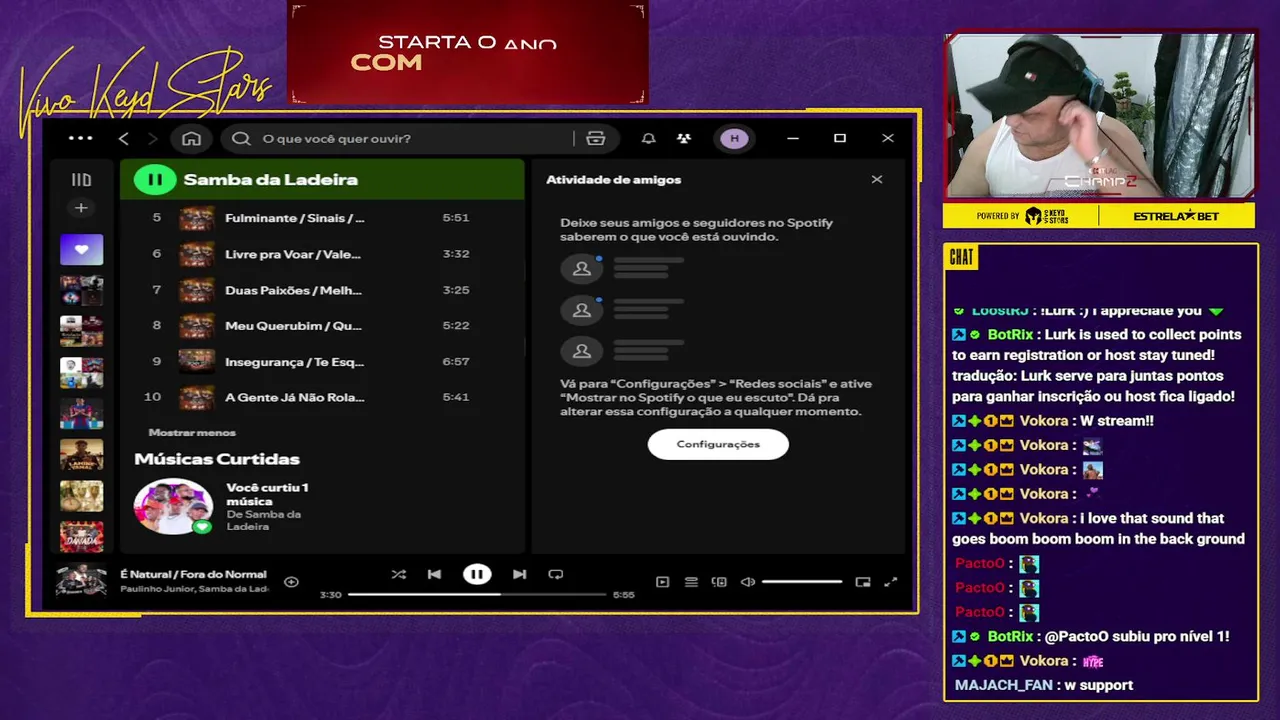Mute with the volume speaker icon

click(x=748, y=582)
